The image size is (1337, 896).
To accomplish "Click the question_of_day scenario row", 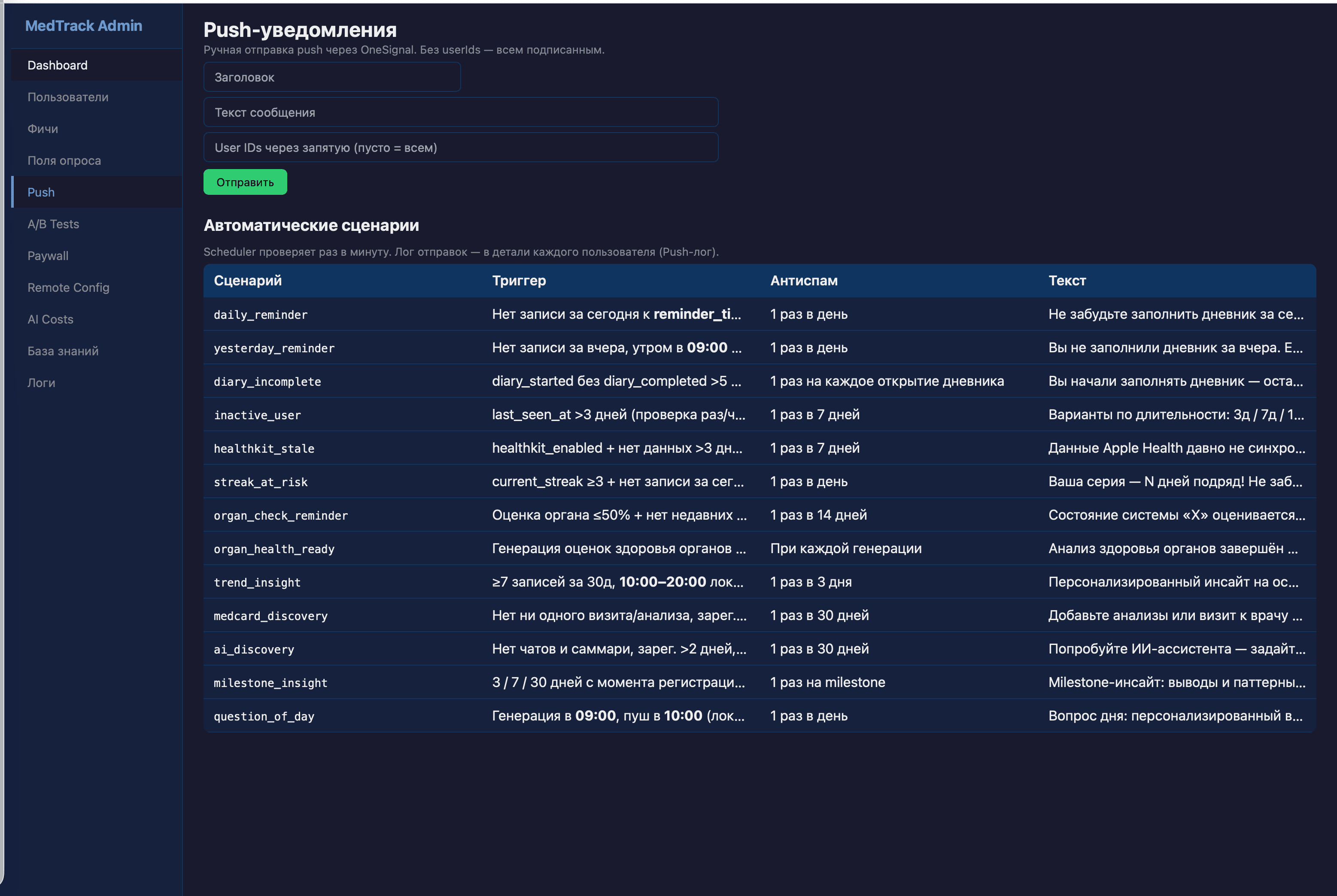I will tap(264, 717).
